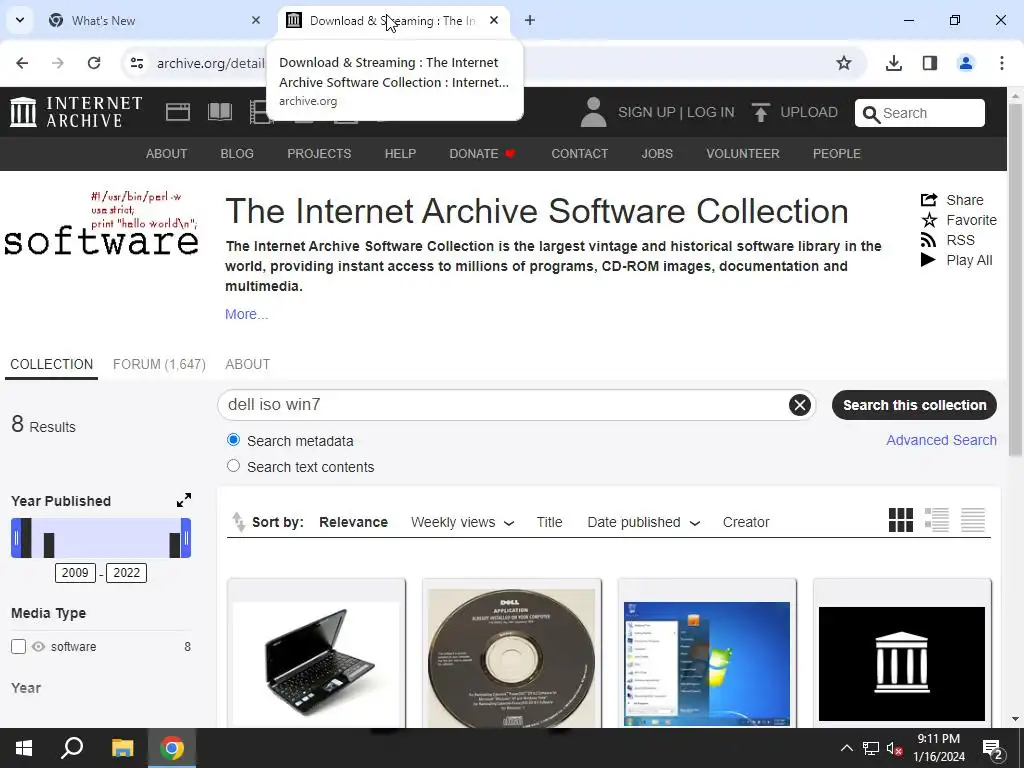Open a new browser tab
The image size is (1024, 768).
click(x=530, y=20)
